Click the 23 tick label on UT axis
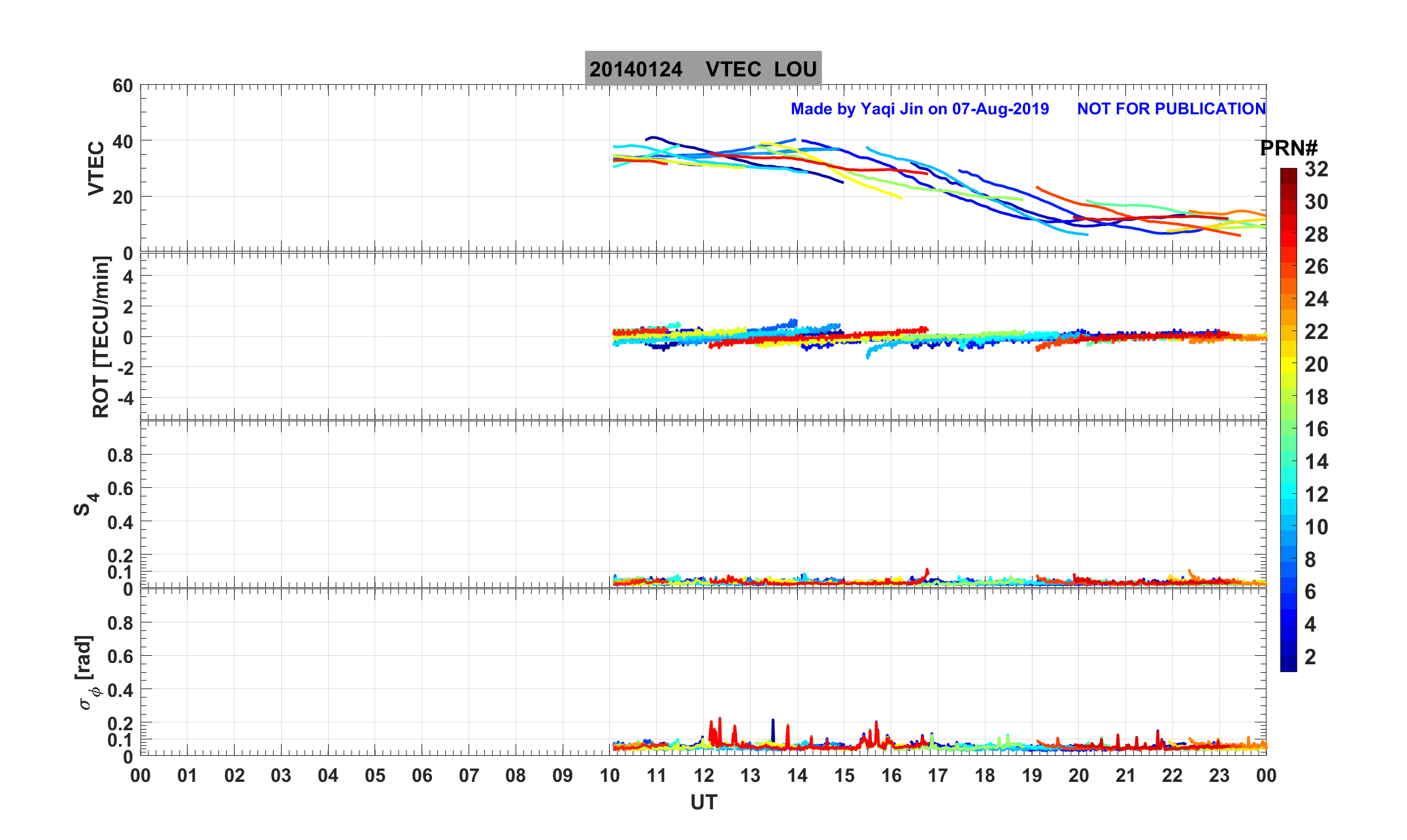The width and height of the screenshot is (1407, 840). (x=1219, y=776)
